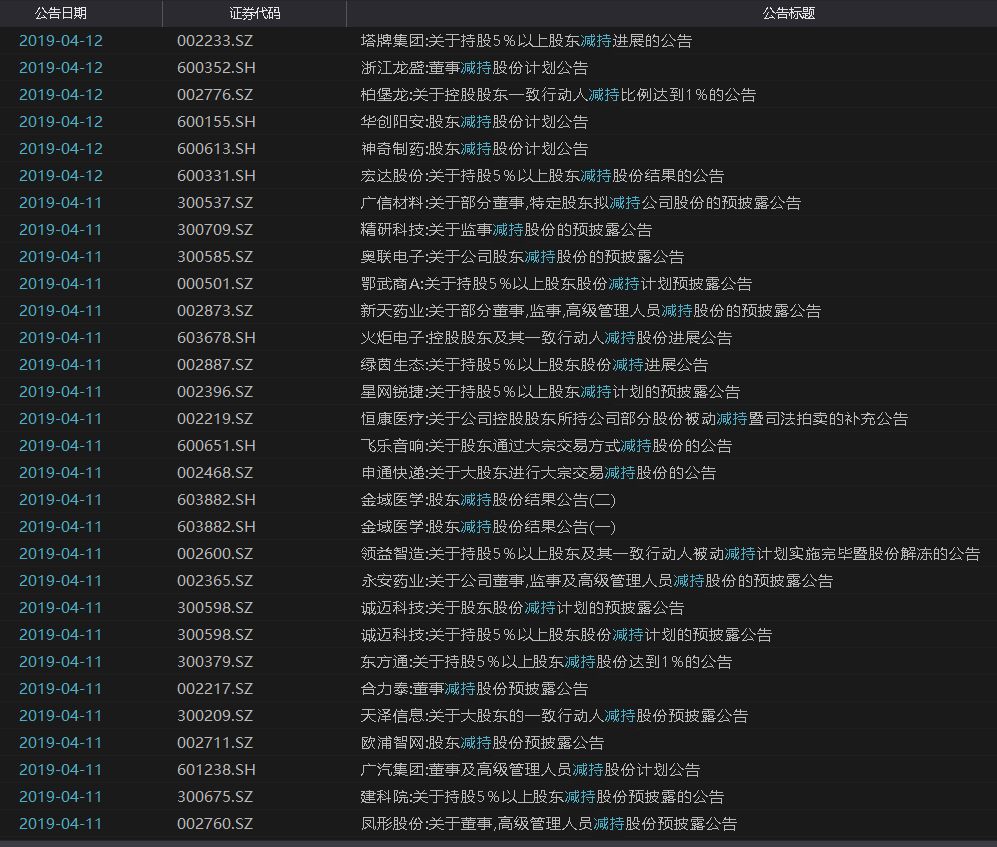Open the 柏堡龙 controlling shareholder announcement
Viewport: 997px width, 847px height.
coord(558,95)
